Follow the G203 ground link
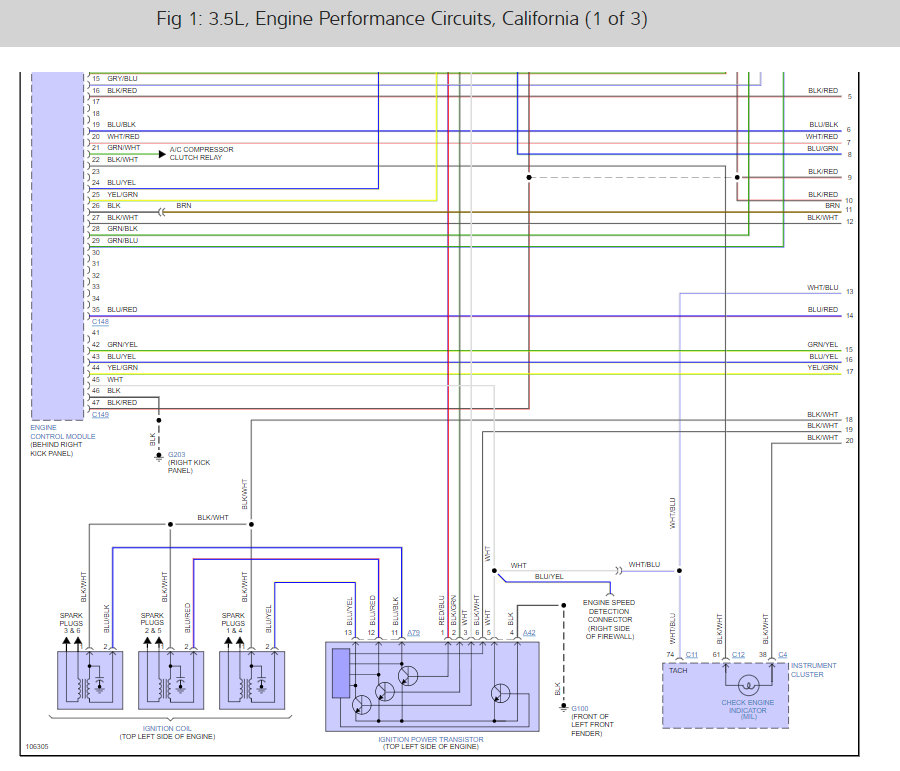900x771 pixels. 176,454
